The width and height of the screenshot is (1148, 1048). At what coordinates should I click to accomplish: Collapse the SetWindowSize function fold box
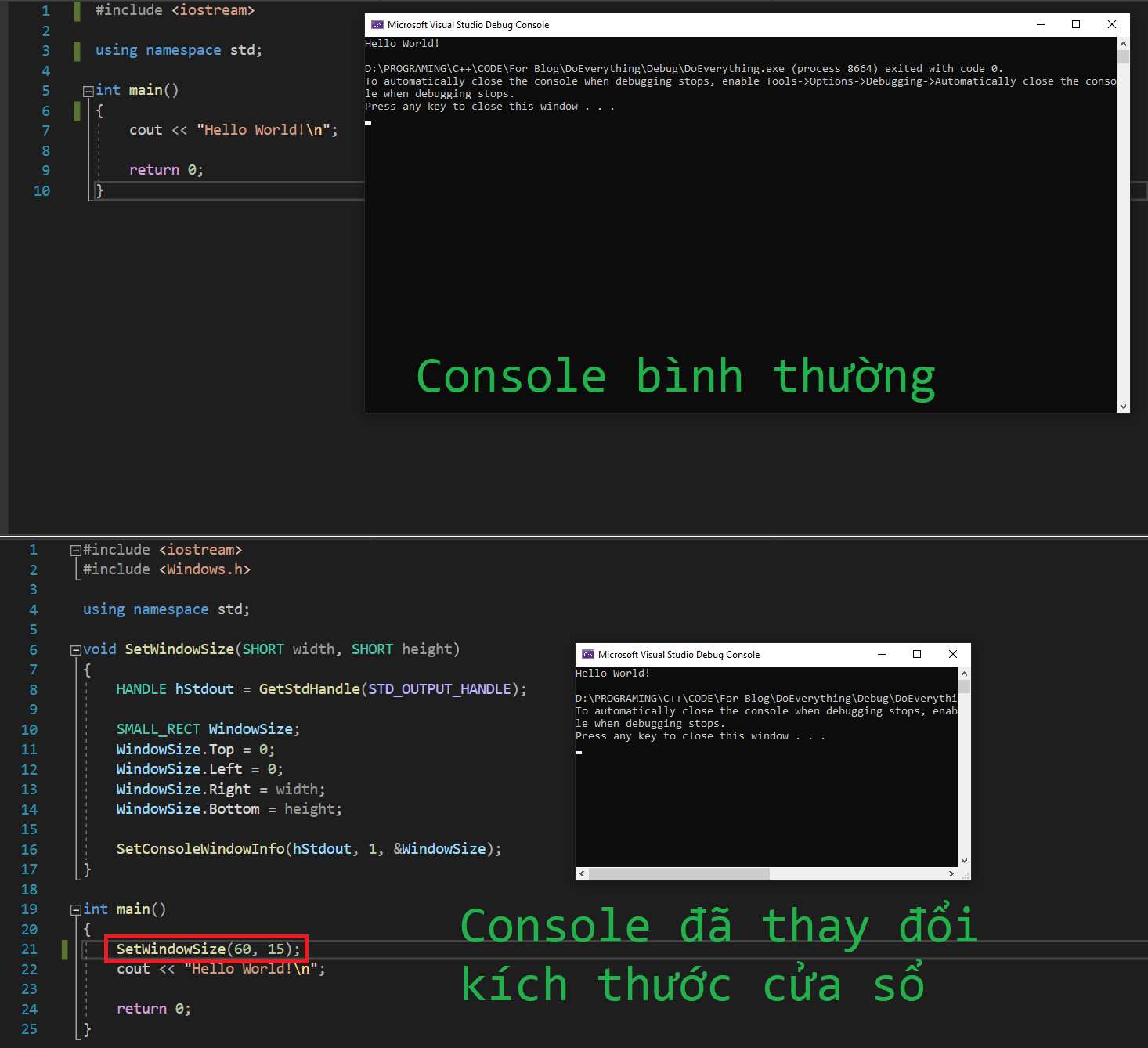(x=75, y=649)
